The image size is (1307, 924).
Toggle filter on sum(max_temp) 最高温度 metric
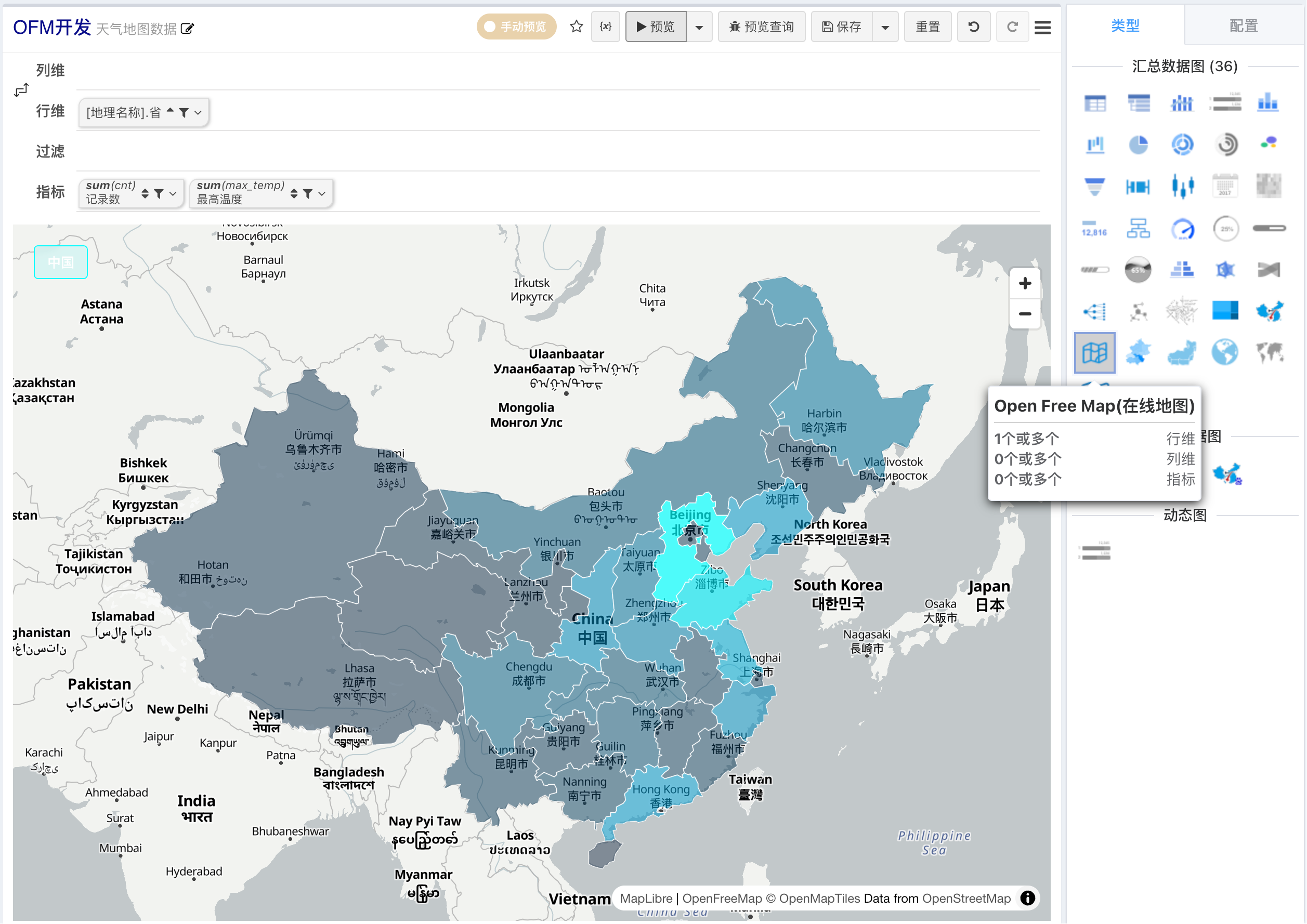coord(308,194)
